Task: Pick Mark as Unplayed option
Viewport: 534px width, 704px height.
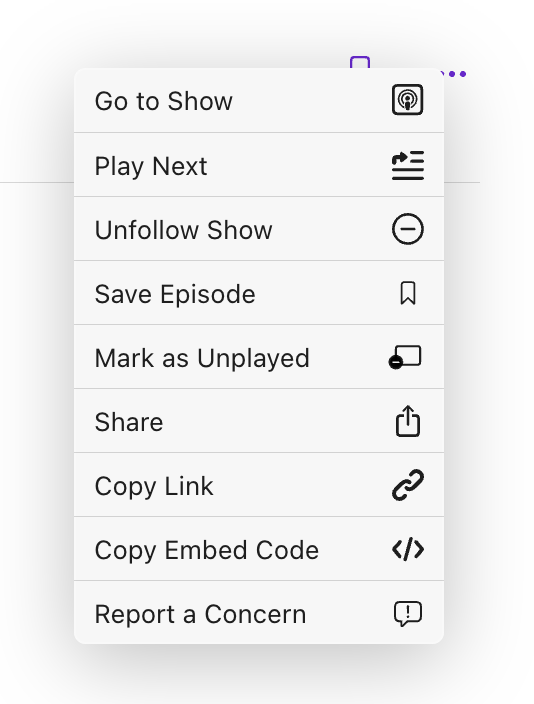Action: coord(259,357)
